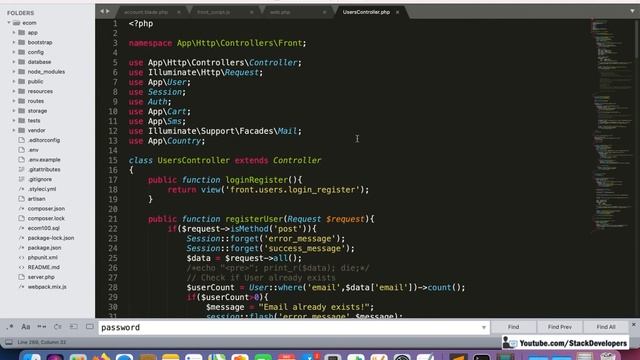This screenshot has width=640, height=360.
Task: Toggle case sensitive search (Aa)
Action: tap(26, 327)
